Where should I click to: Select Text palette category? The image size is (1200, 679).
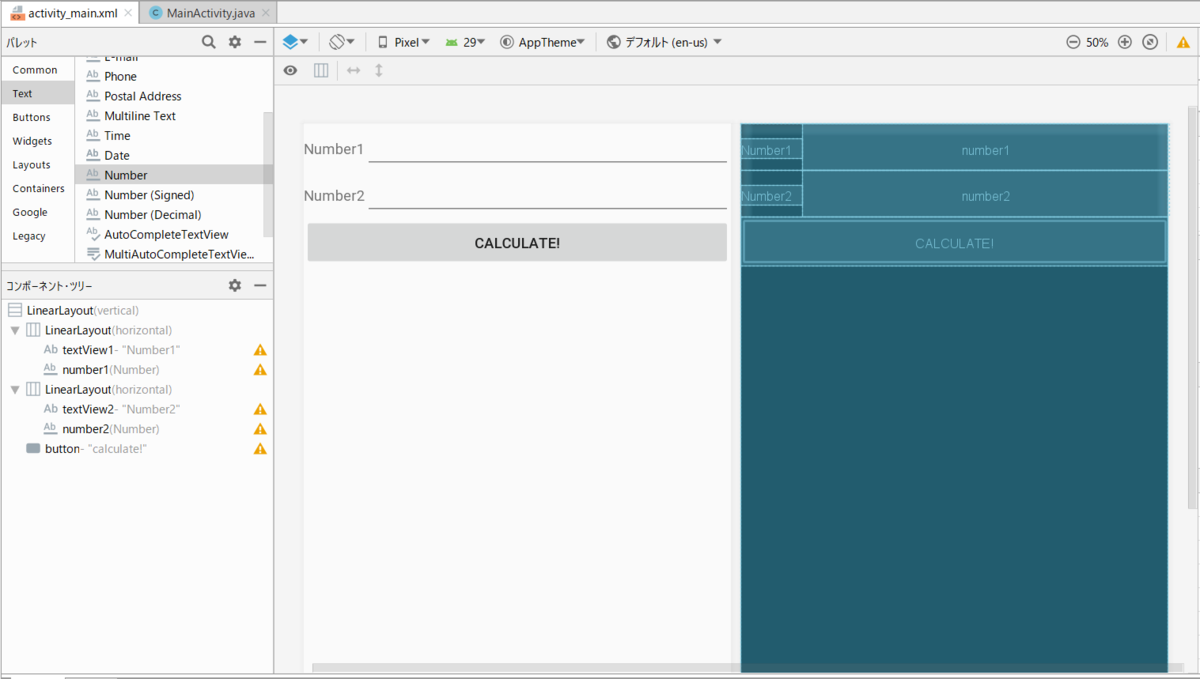pos(37,93)
